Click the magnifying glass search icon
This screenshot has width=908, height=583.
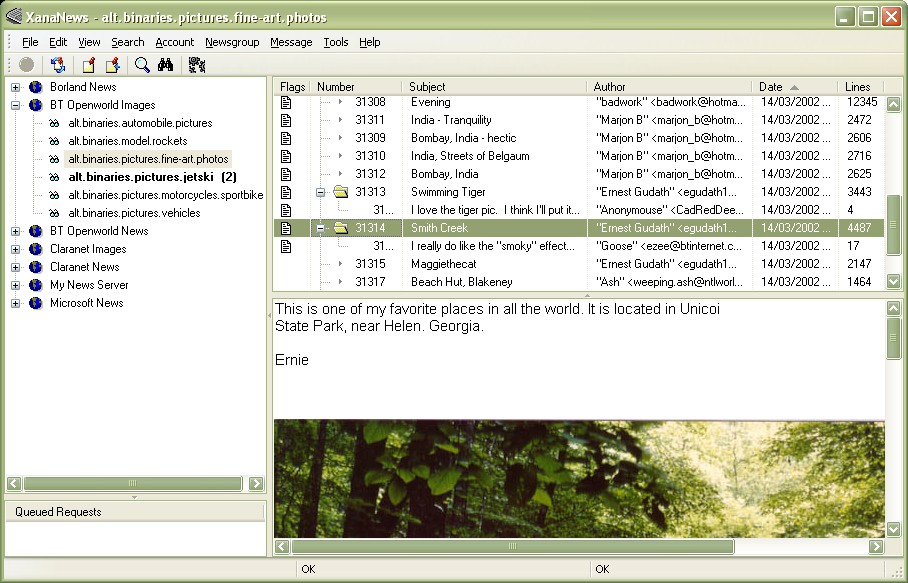tap(142, 65)
